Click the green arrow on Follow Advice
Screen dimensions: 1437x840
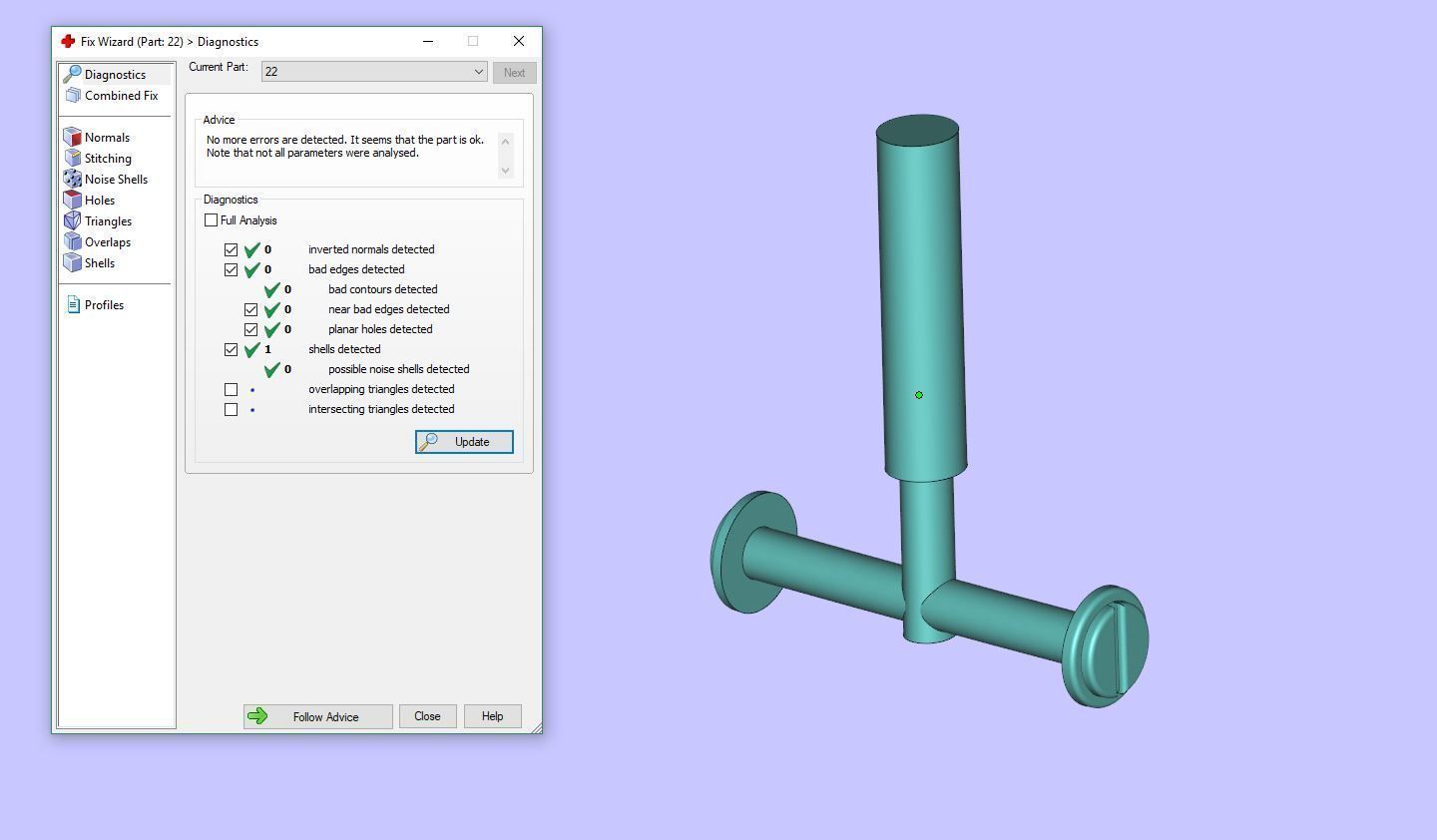(x=257, y=716)
